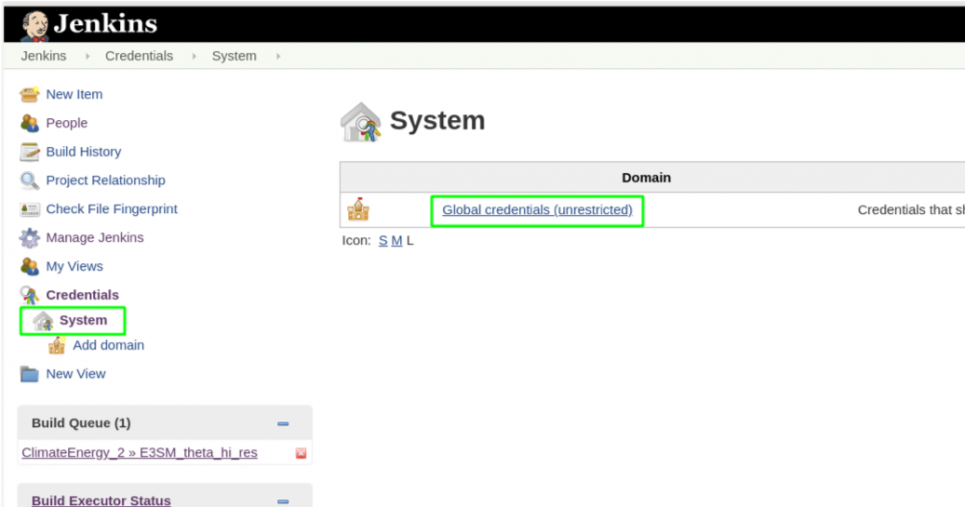Click the Credentials keys icon

coord(30,295)
